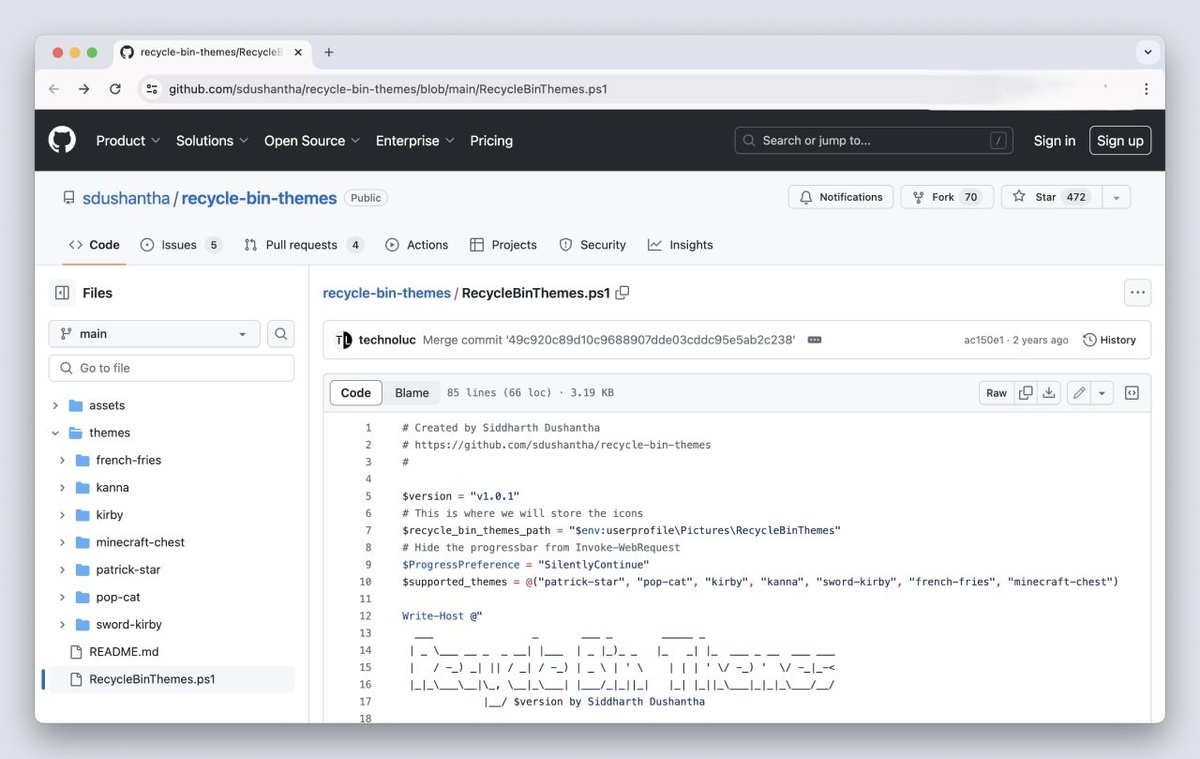Expand the kanna folder

pos(62,488)
